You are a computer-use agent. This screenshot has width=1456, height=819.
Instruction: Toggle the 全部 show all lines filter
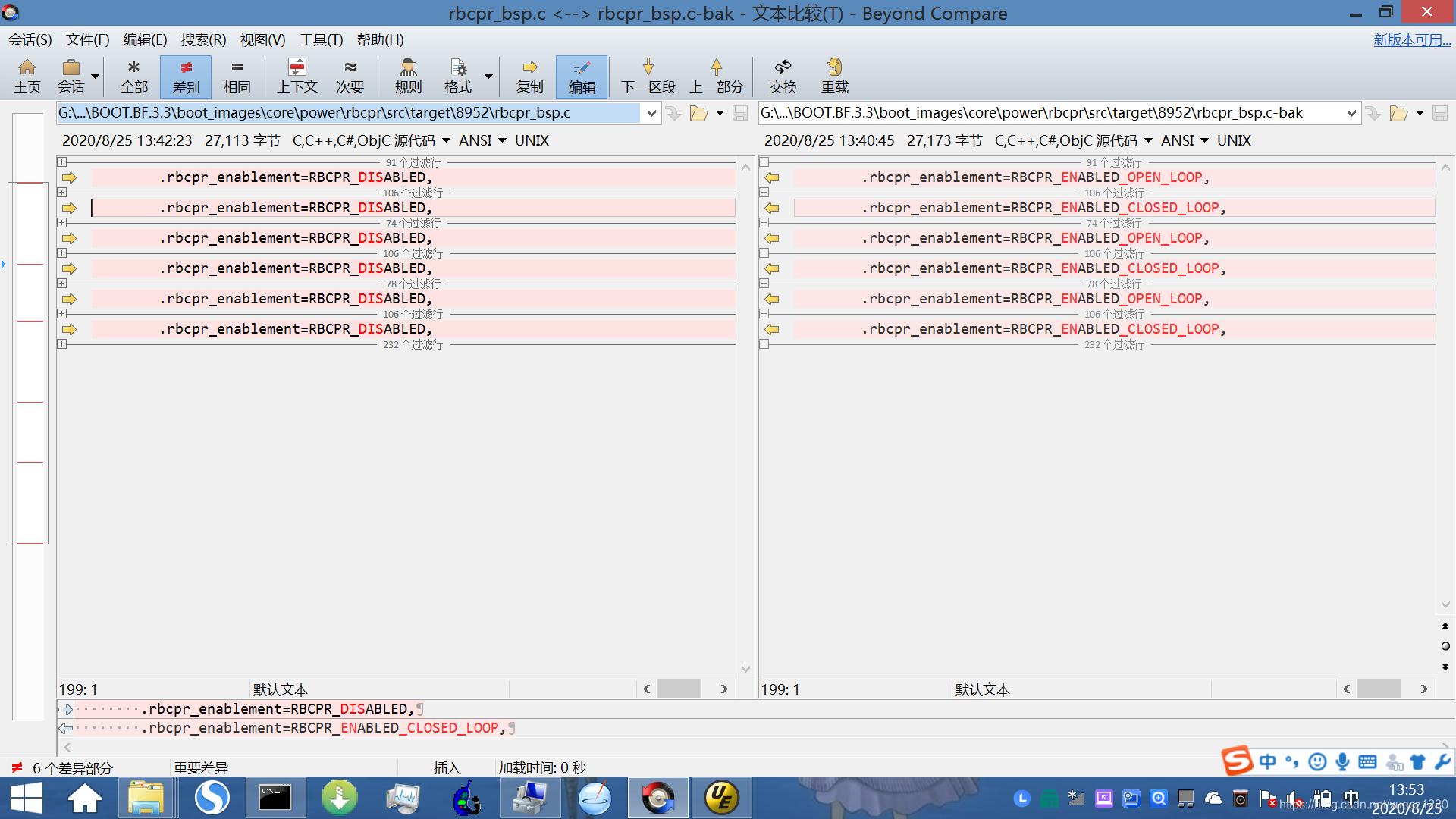pos(134,76)
